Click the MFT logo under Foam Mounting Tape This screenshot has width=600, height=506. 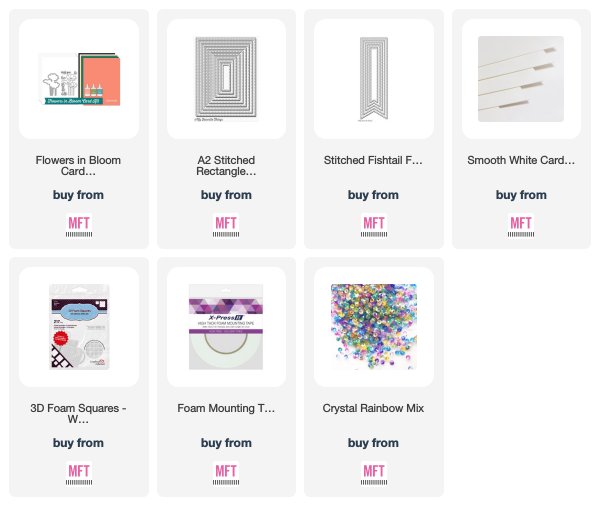click(x=226, y=473)
